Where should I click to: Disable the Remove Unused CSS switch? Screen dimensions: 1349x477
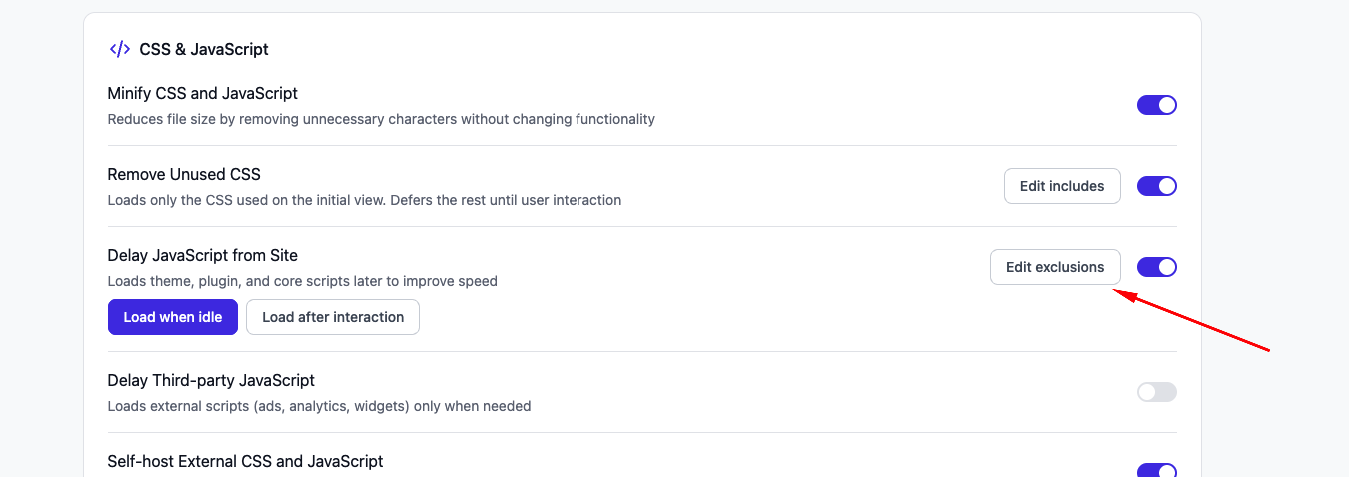(1157, 186)
